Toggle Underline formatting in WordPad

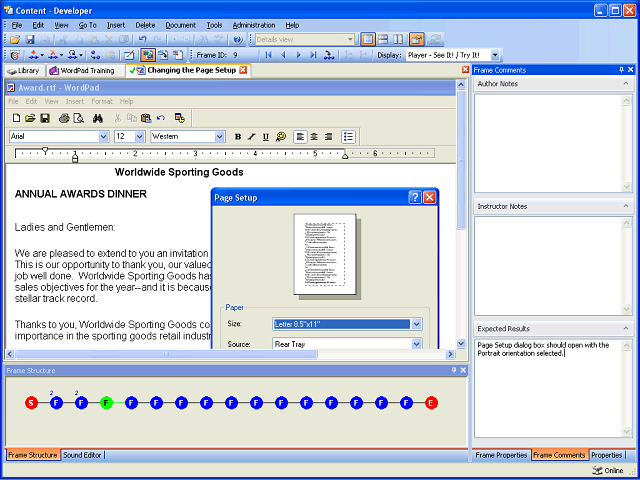266,137
